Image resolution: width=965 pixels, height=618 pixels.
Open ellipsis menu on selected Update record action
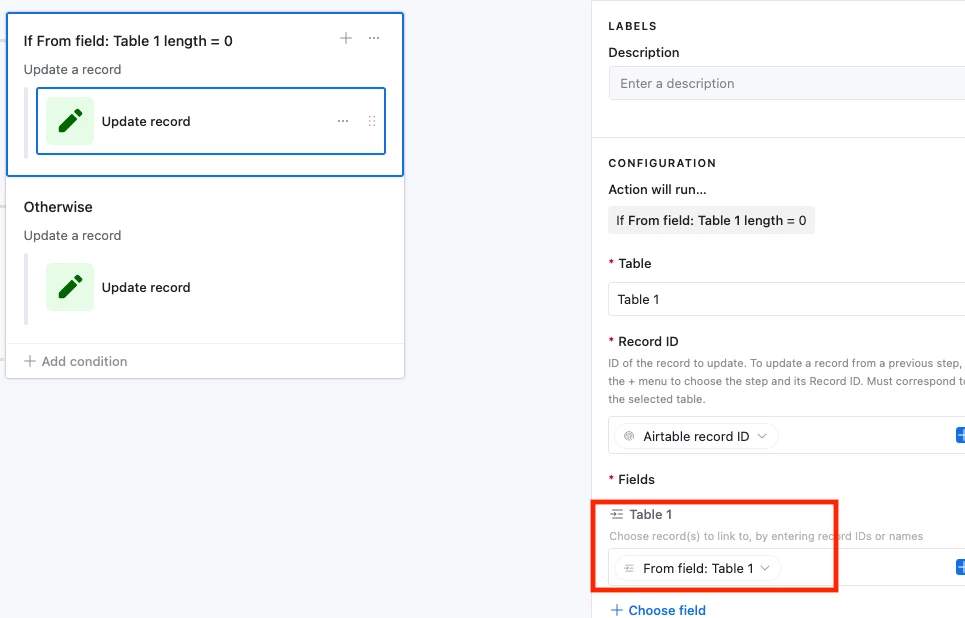(343, 121)
